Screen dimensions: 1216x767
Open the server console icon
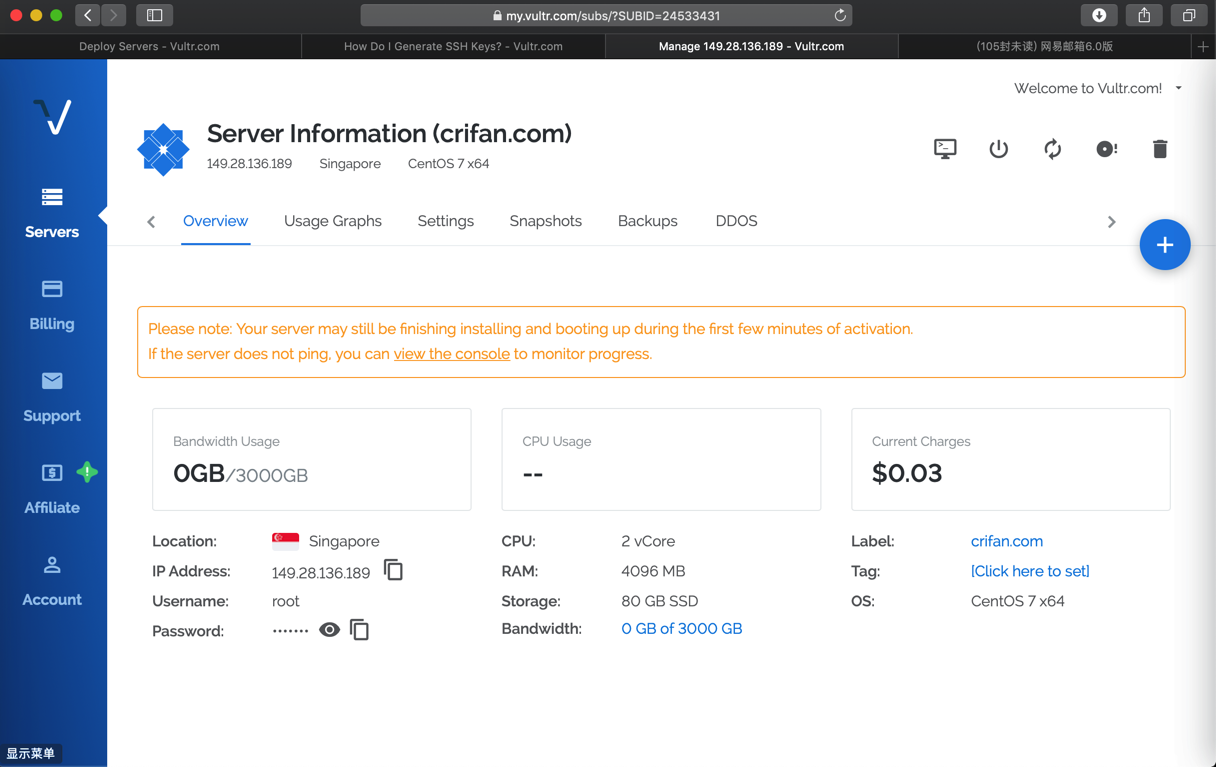[945, 149]
